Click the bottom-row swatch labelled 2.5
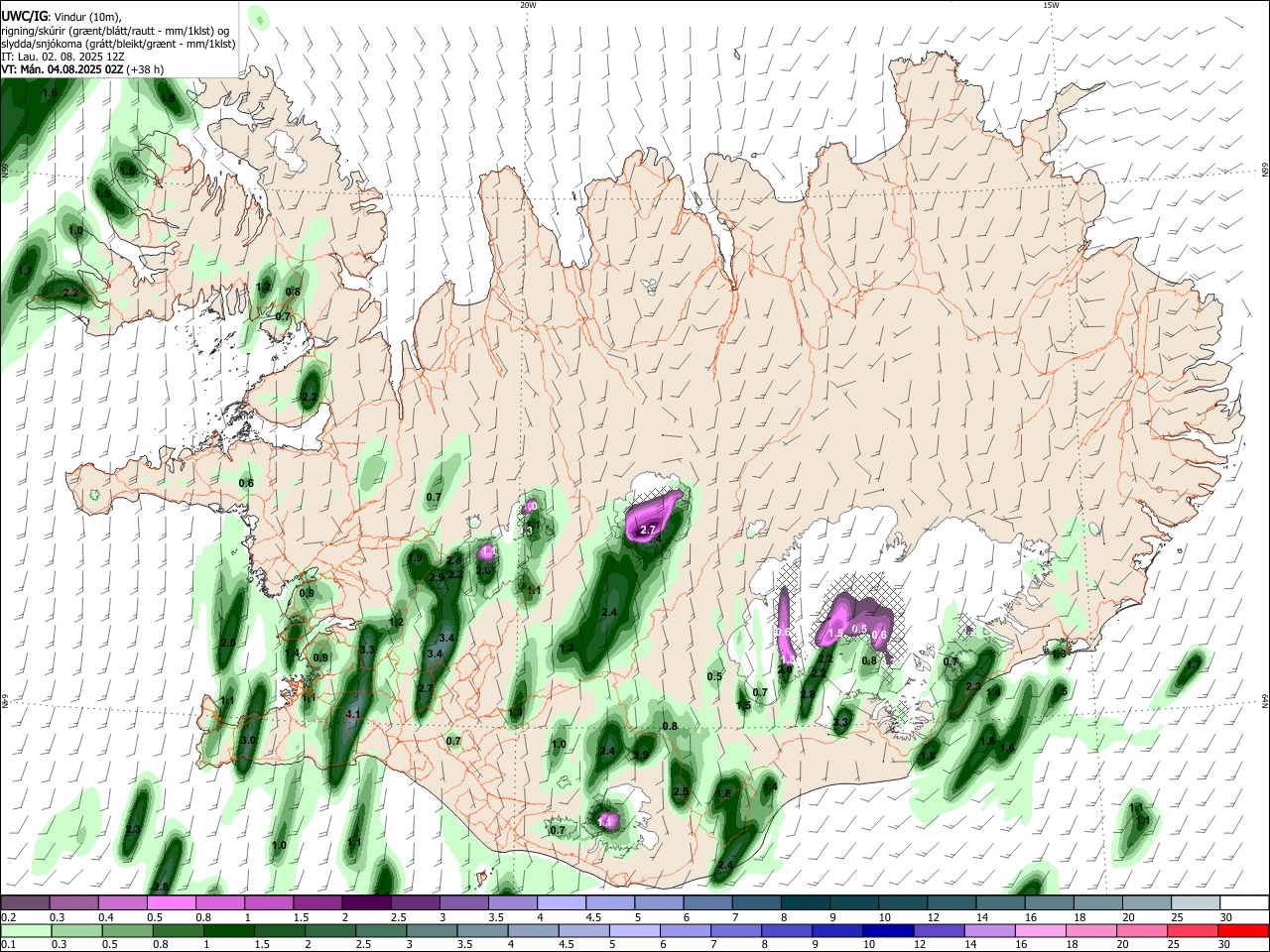Image resolution: width=1270 pixels, height=952 pixels. (381, 930)
